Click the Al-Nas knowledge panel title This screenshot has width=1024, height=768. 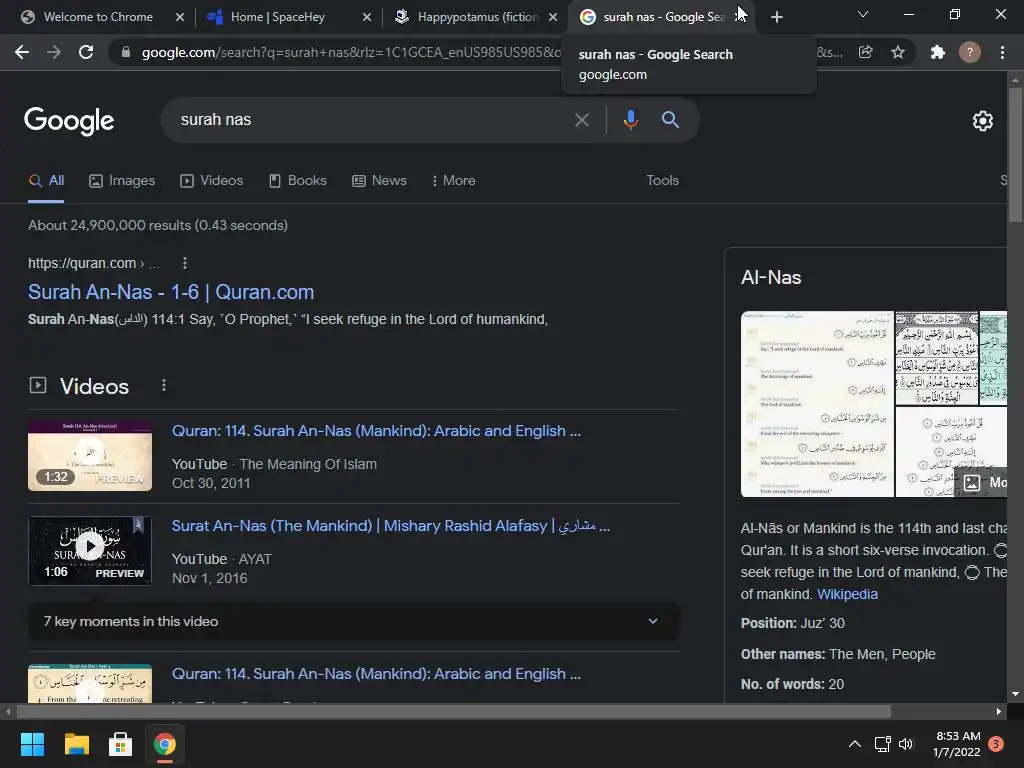(x=771, y=278)
